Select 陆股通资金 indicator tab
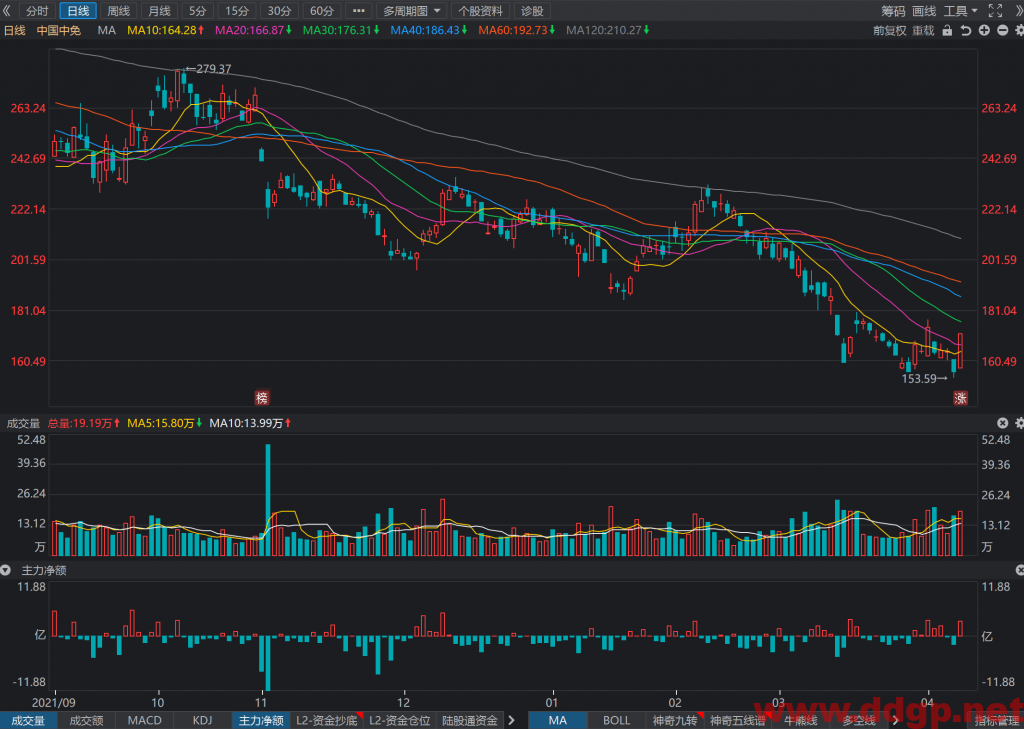Viewport: 1024px width, 729px height. point(470,721)
